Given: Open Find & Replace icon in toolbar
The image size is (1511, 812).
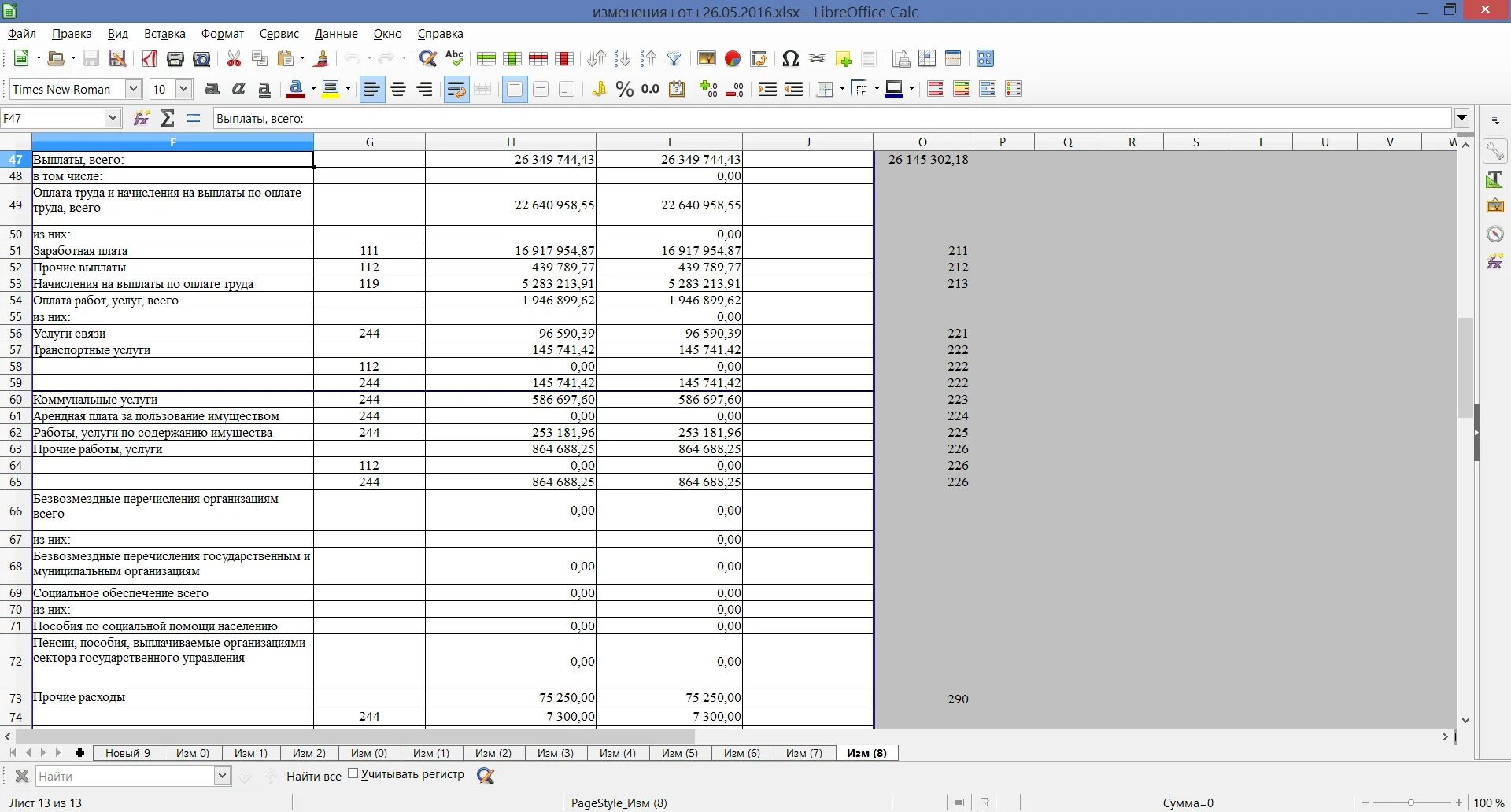Looking at the screenshot, I should 428,58.
